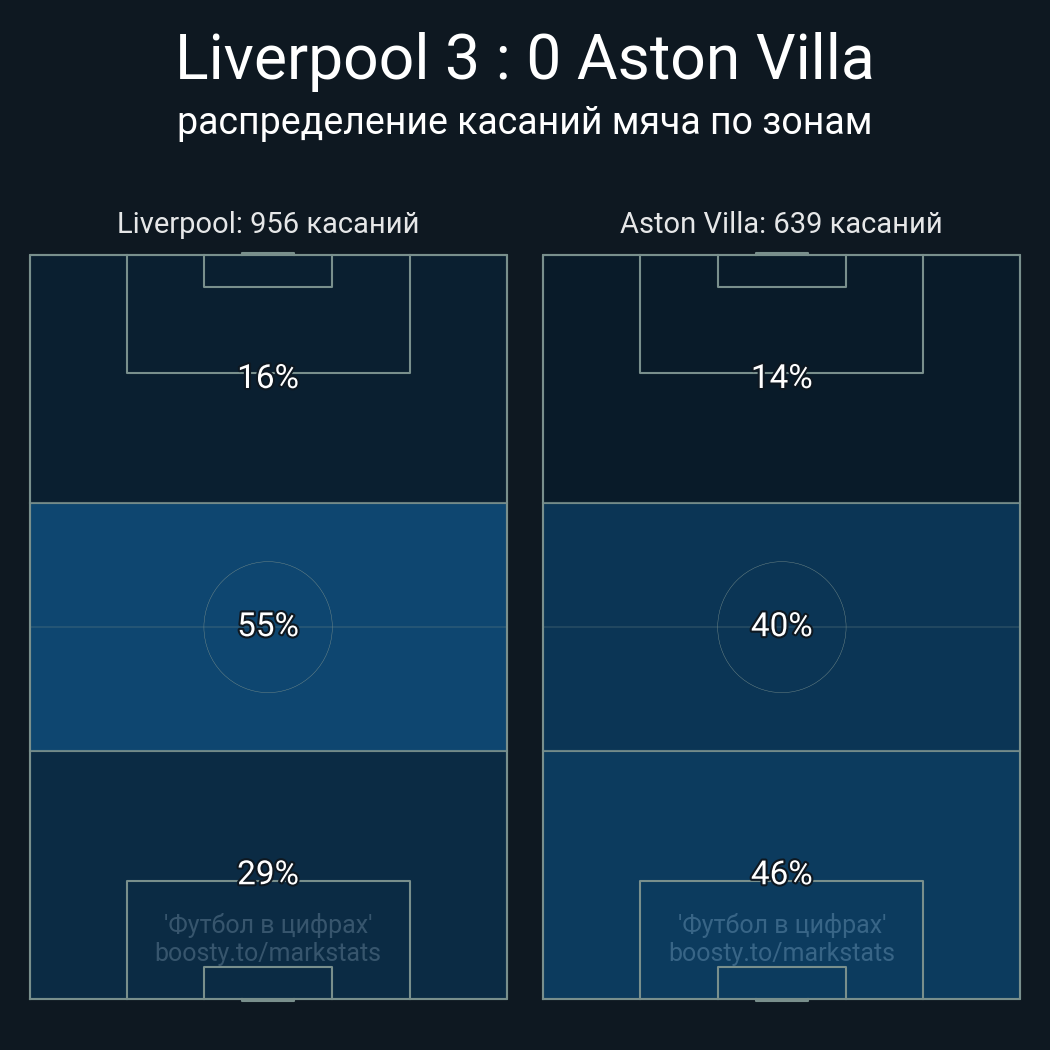Click Liverpool's 55% midfield zone label

click(x=268, y=625)
